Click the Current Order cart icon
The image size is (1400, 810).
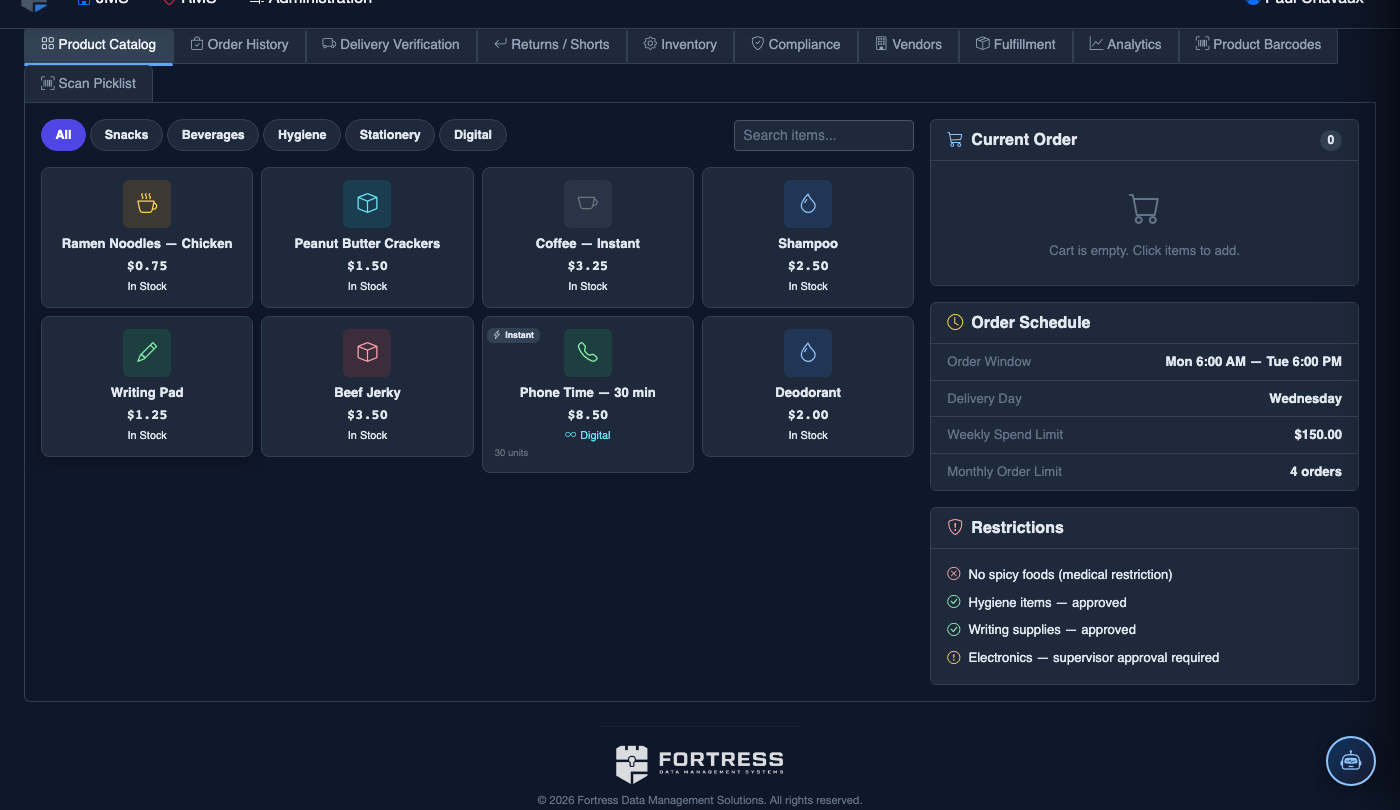(955, 140)
